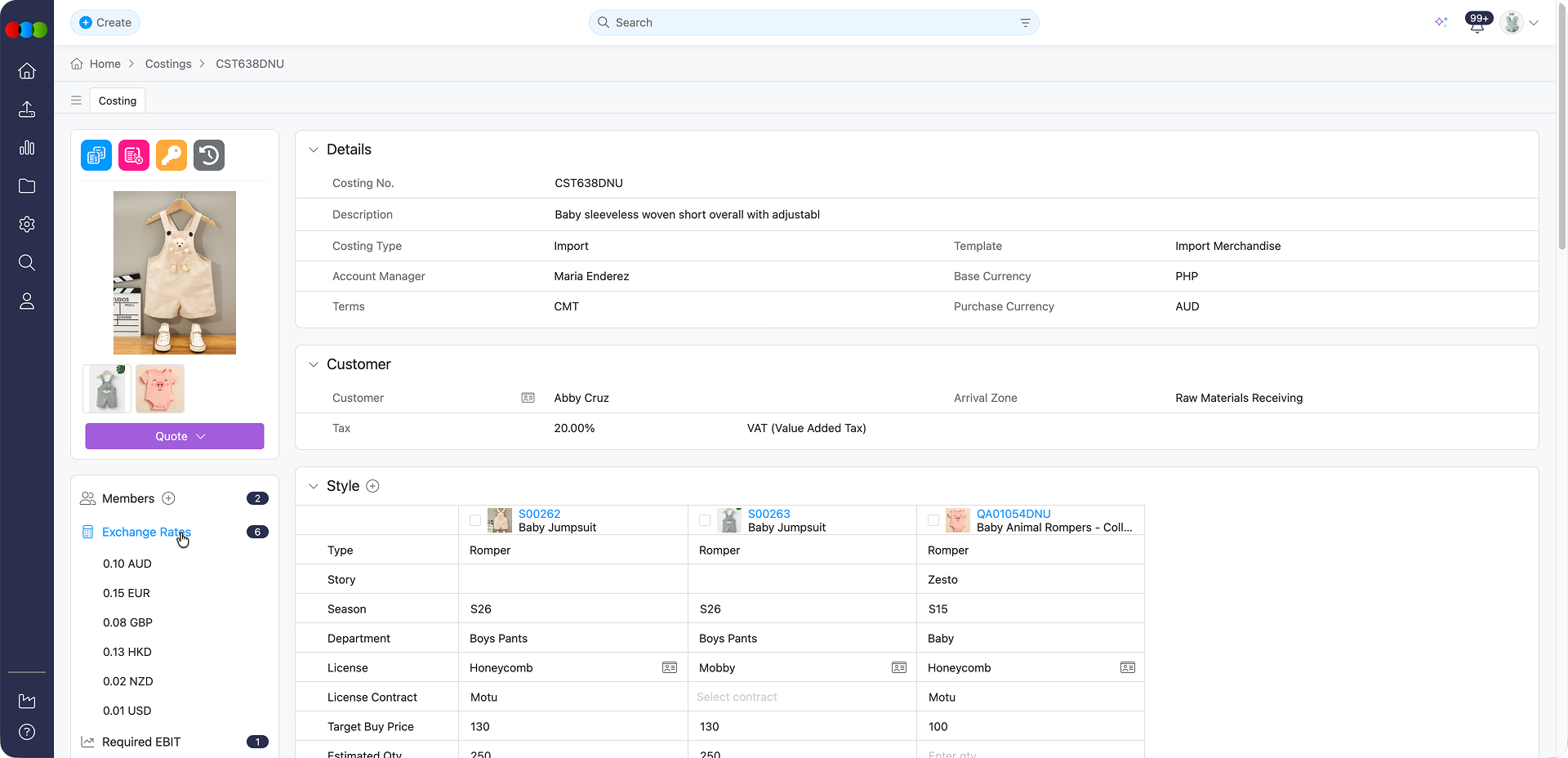This screenshot has height=758, width=1568.
Task: Collapse the Details section
Action: [x=314, y=149]
